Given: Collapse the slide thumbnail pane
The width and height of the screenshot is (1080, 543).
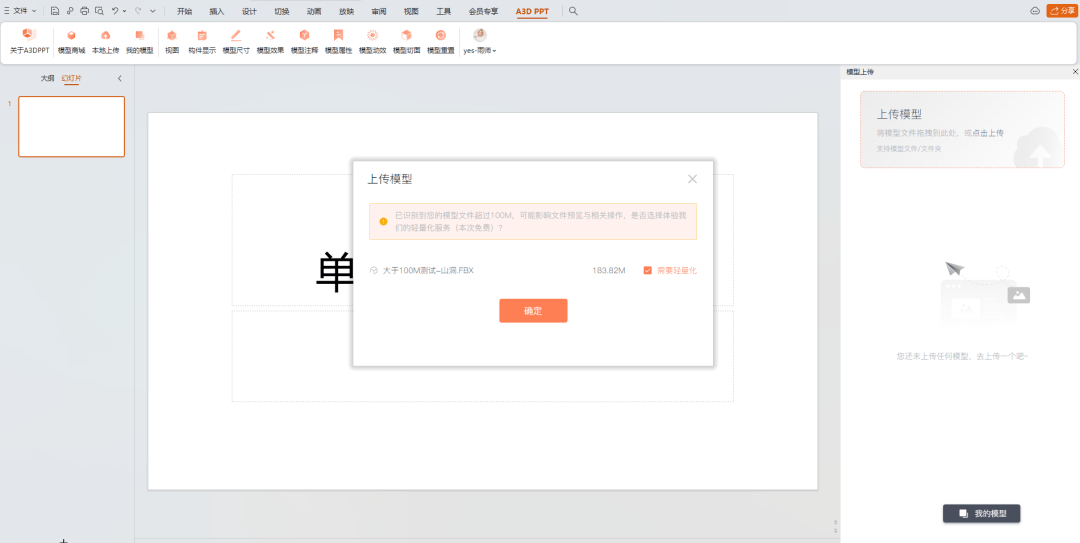Looking at the screenshot, I should [x=120, y=79].
